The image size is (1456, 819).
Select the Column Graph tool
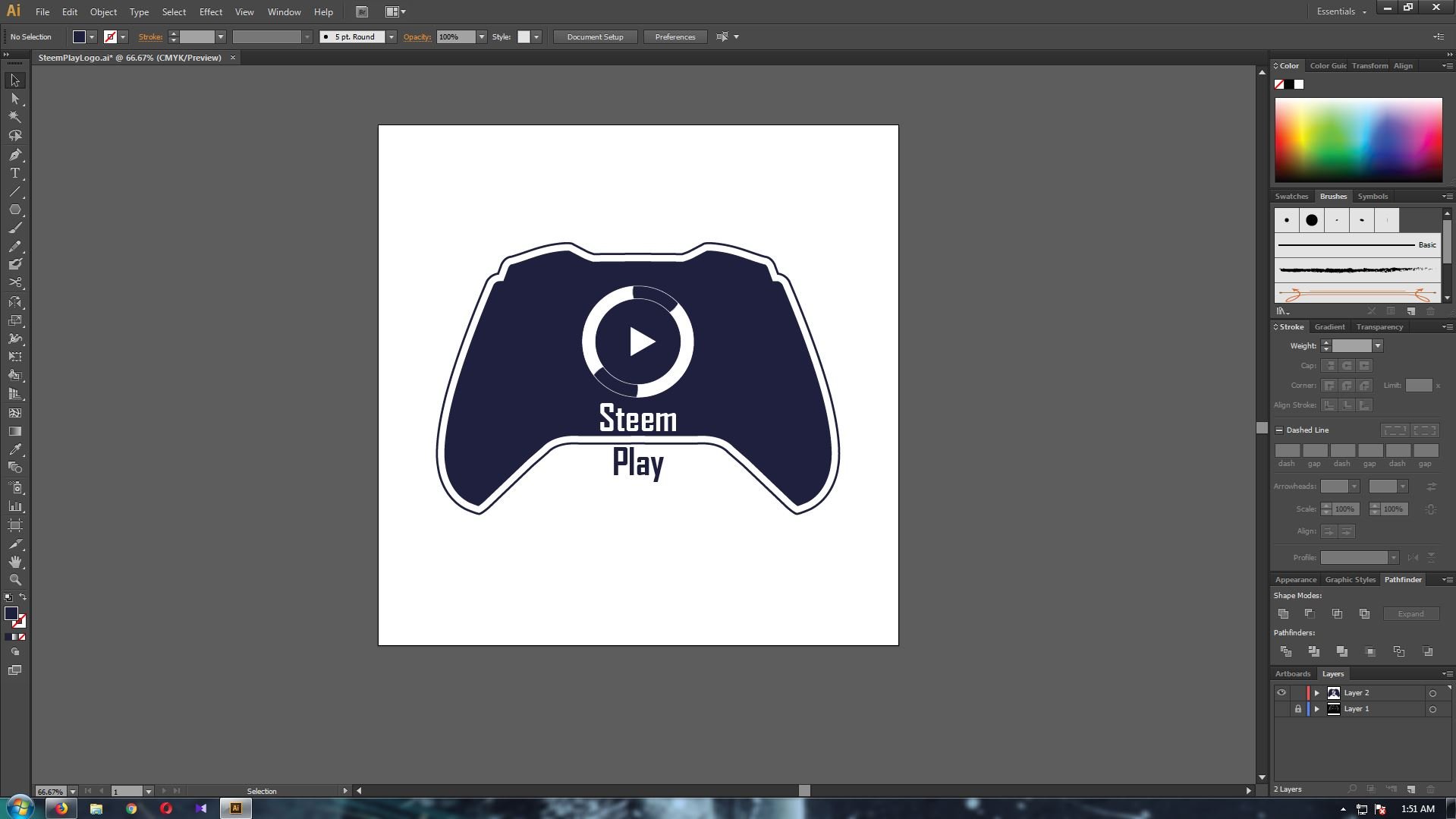(14, 506)
